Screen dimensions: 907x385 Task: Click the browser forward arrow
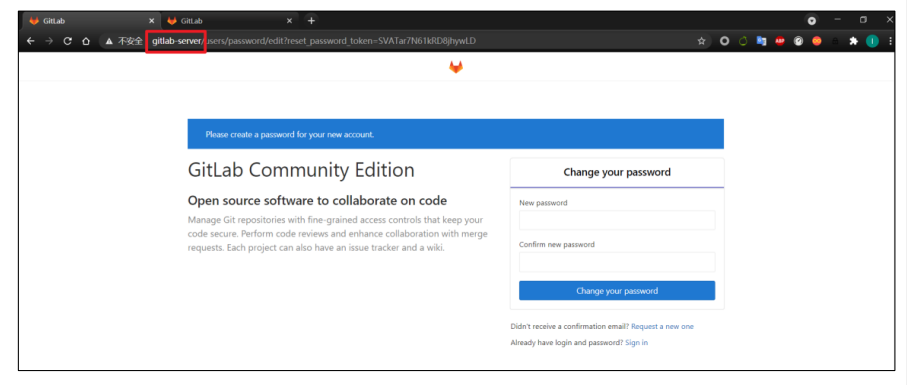click(x=49, y=41)
